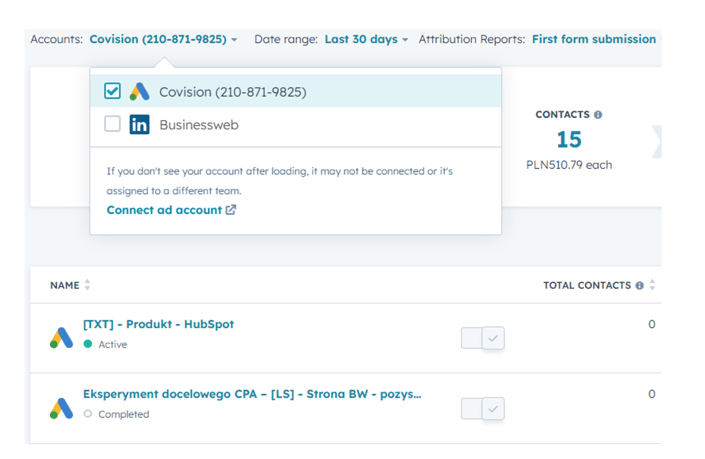Click the info icon beside TOTAL CONTACTS
This screenshot has height=459, width=705.
click(x=639, y=285)
